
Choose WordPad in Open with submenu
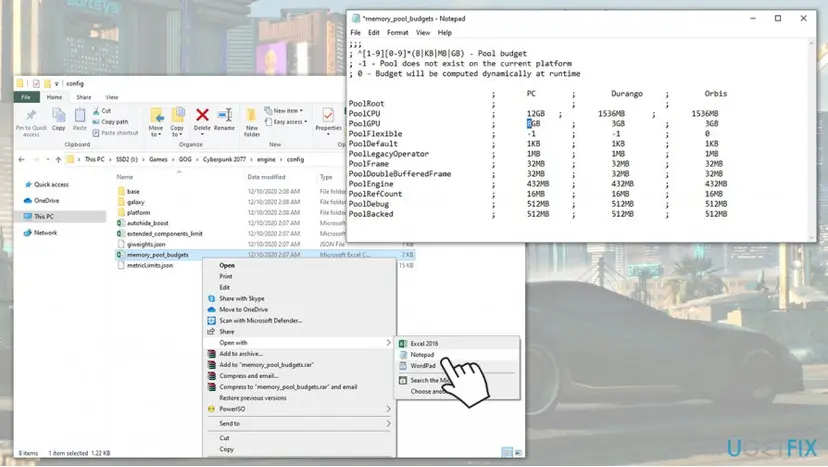[x=423, y=366]
